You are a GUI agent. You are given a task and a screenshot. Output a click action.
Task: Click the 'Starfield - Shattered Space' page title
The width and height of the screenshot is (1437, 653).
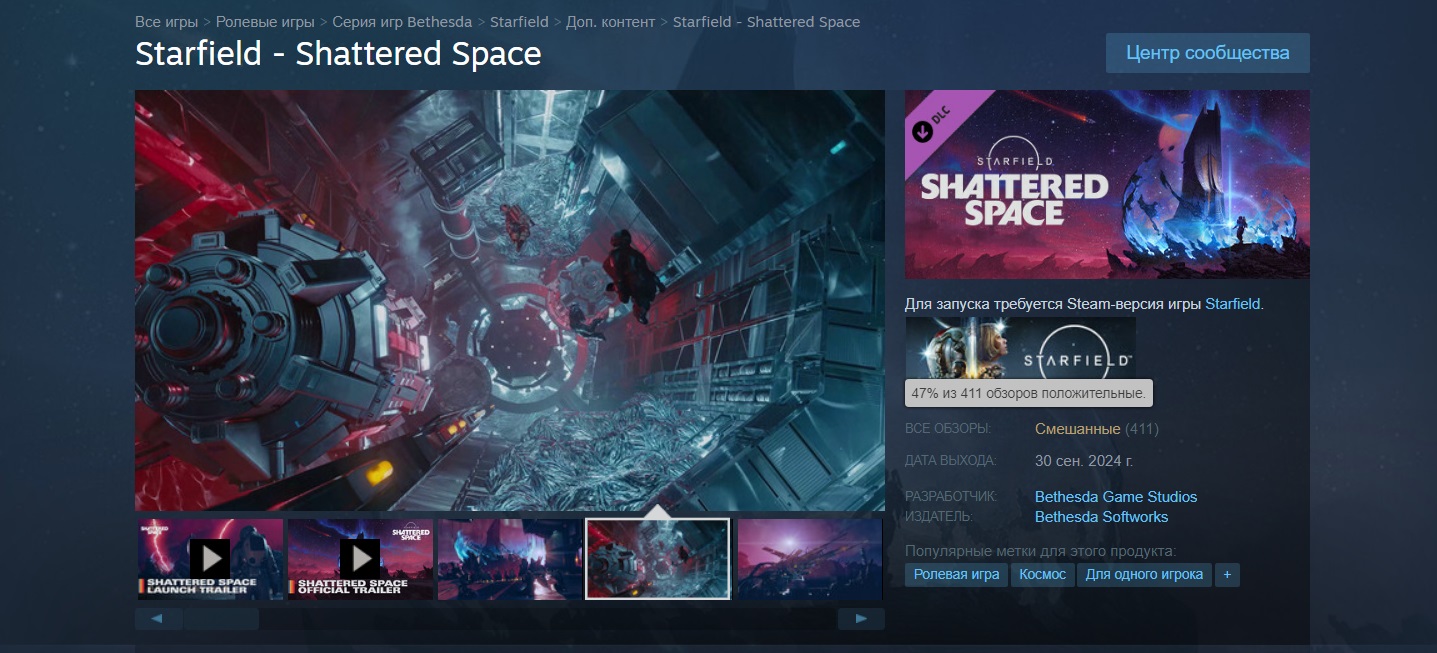(x=338, y=54)
